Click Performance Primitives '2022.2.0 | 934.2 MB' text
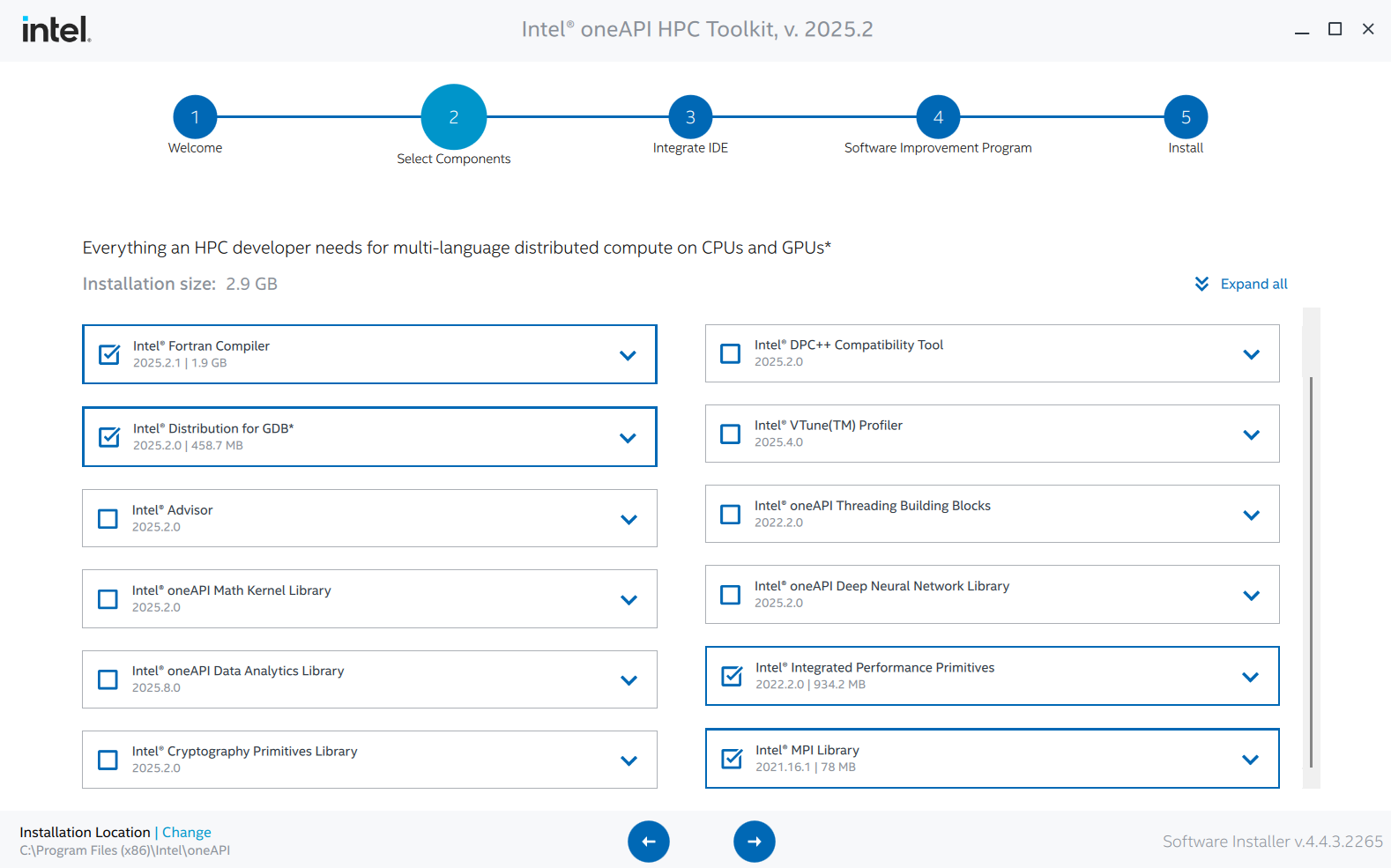Viewport: 1391px width, 868px height. coord(810,684)
